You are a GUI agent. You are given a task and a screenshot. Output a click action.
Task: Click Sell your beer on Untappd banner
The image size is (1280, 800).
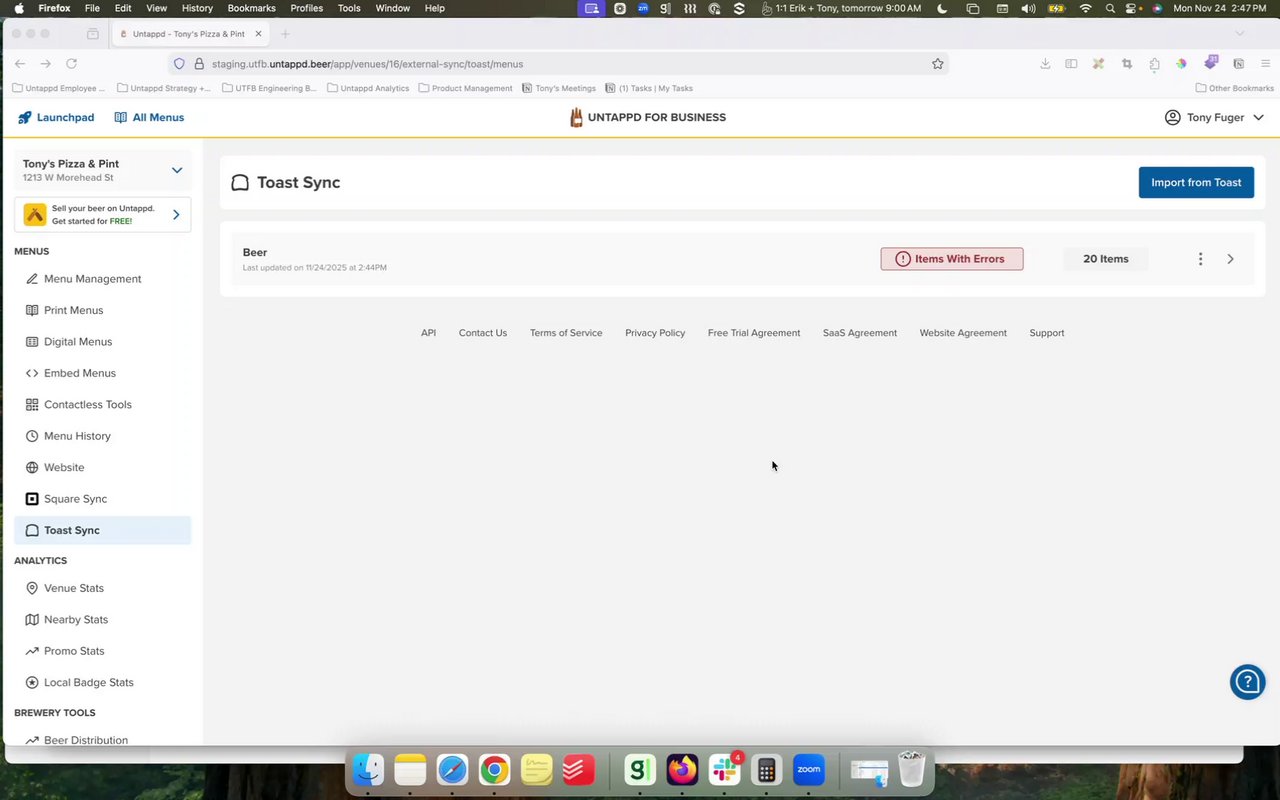coord(102,214)
